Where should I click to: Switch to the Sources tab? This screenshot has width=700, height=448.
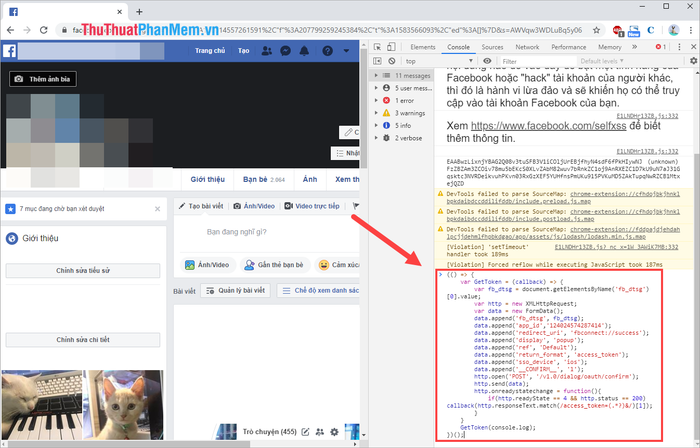(x=492, y=47)
